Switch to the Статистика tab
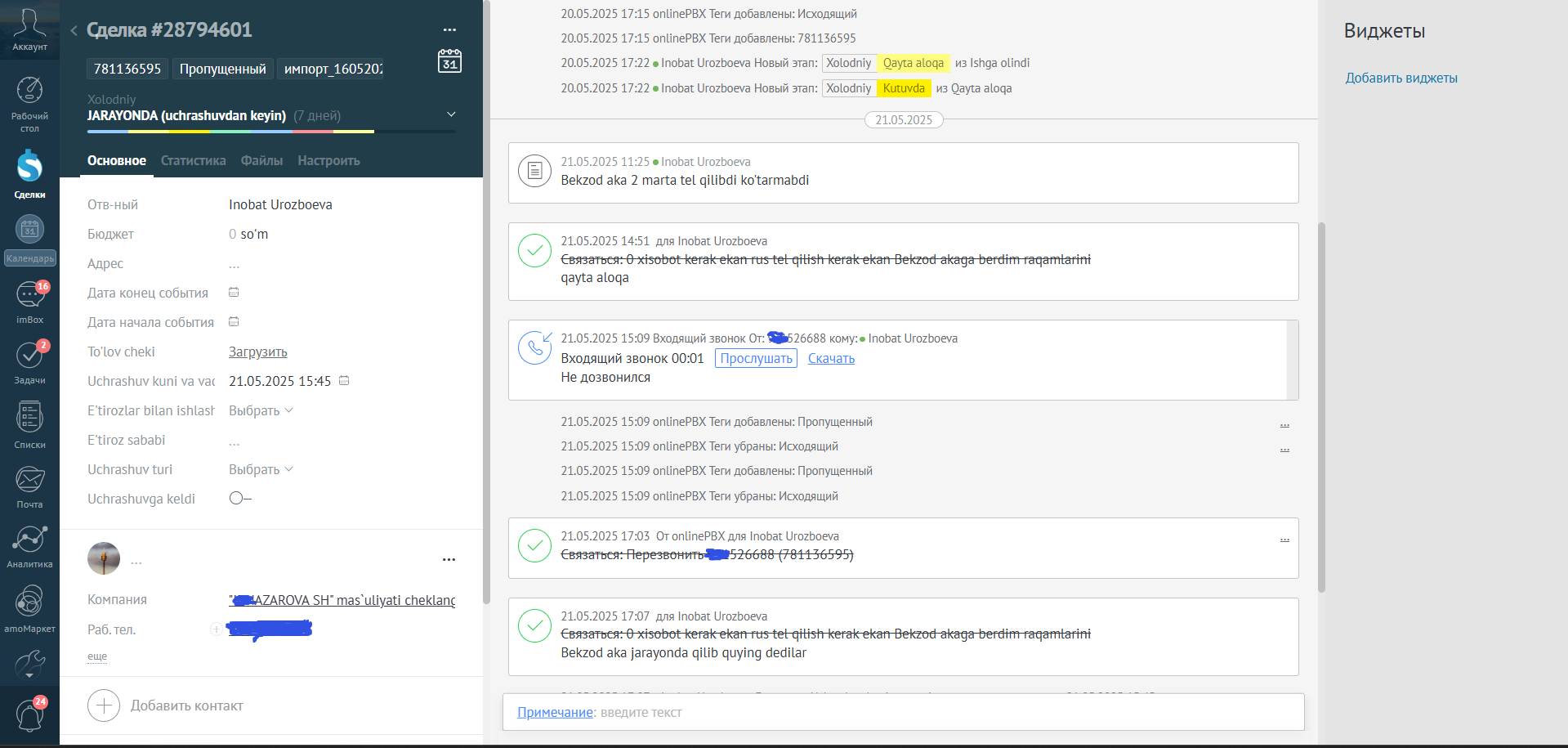 [x=193, y=160]
